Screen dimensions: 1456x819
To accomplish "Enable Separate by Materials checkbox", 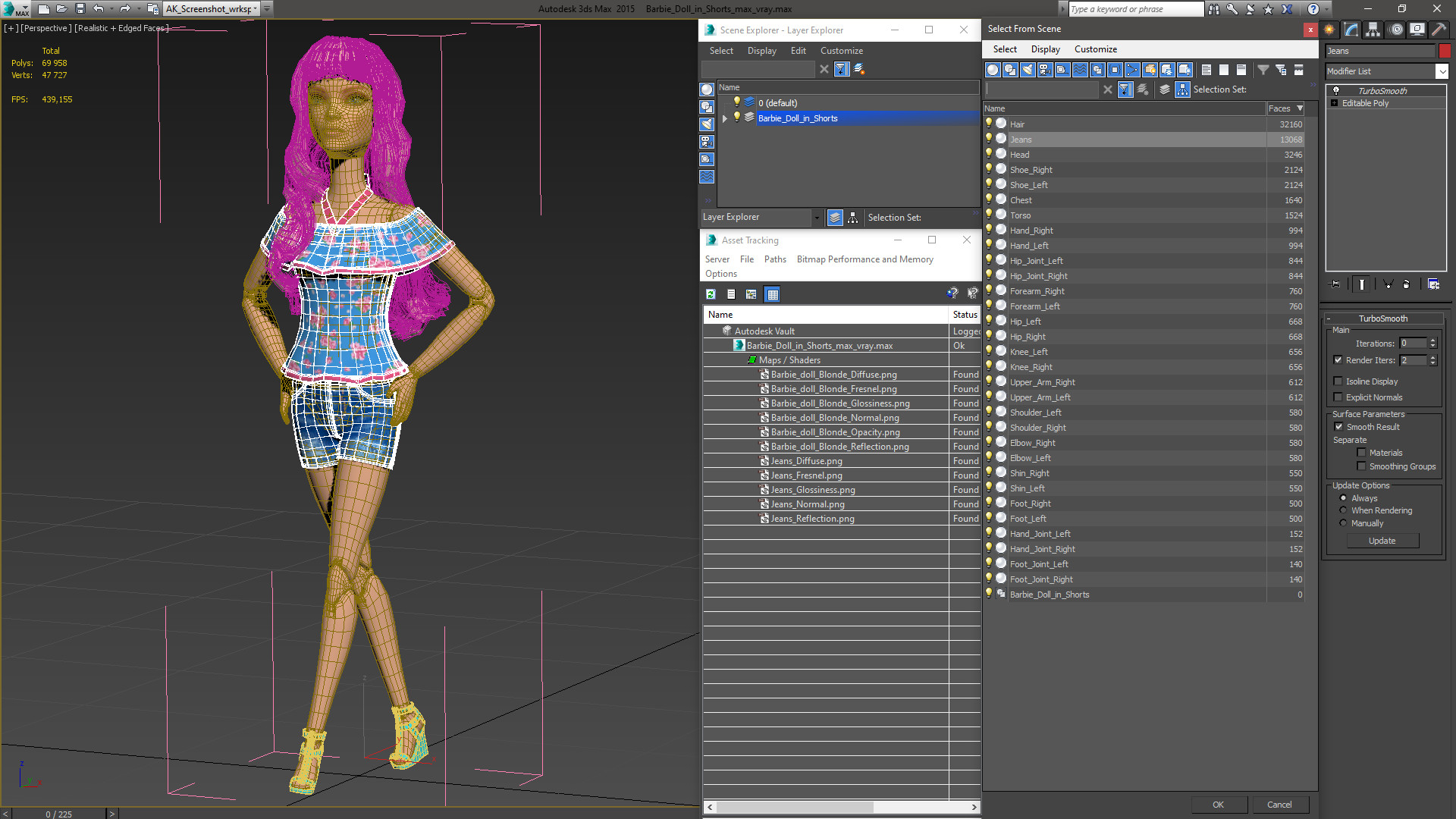I will pos(1361,453).
